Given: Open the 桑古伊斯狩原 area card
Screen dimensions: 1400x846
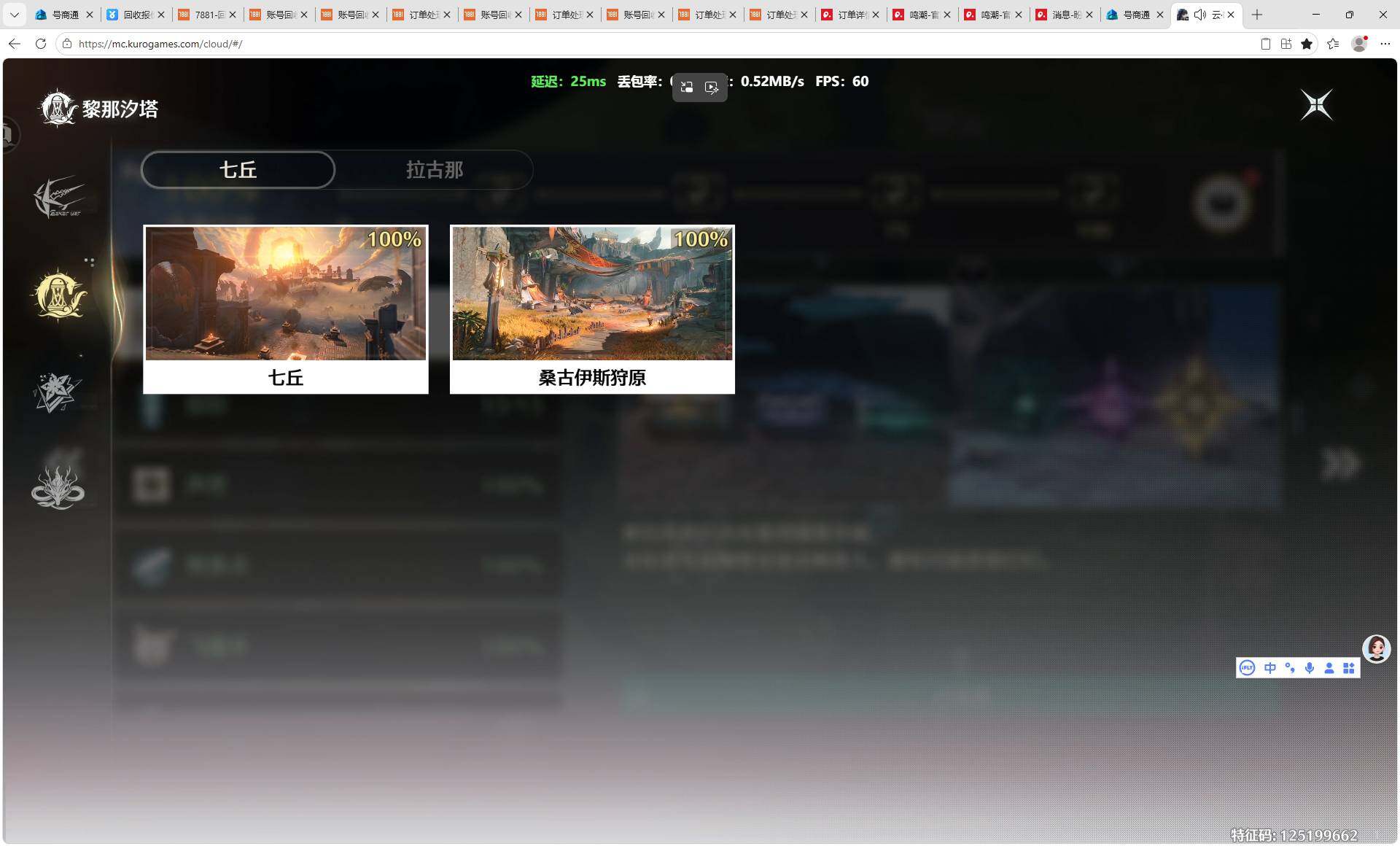Looking at the screenshot, I should pos(592,309).
